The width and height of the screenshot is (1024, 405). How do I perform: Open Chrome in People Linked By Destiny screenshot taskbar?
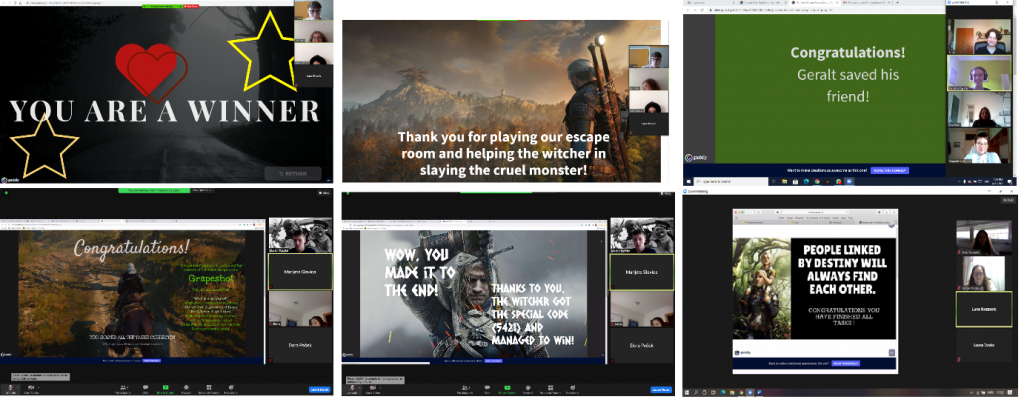[x=743, y=393]
